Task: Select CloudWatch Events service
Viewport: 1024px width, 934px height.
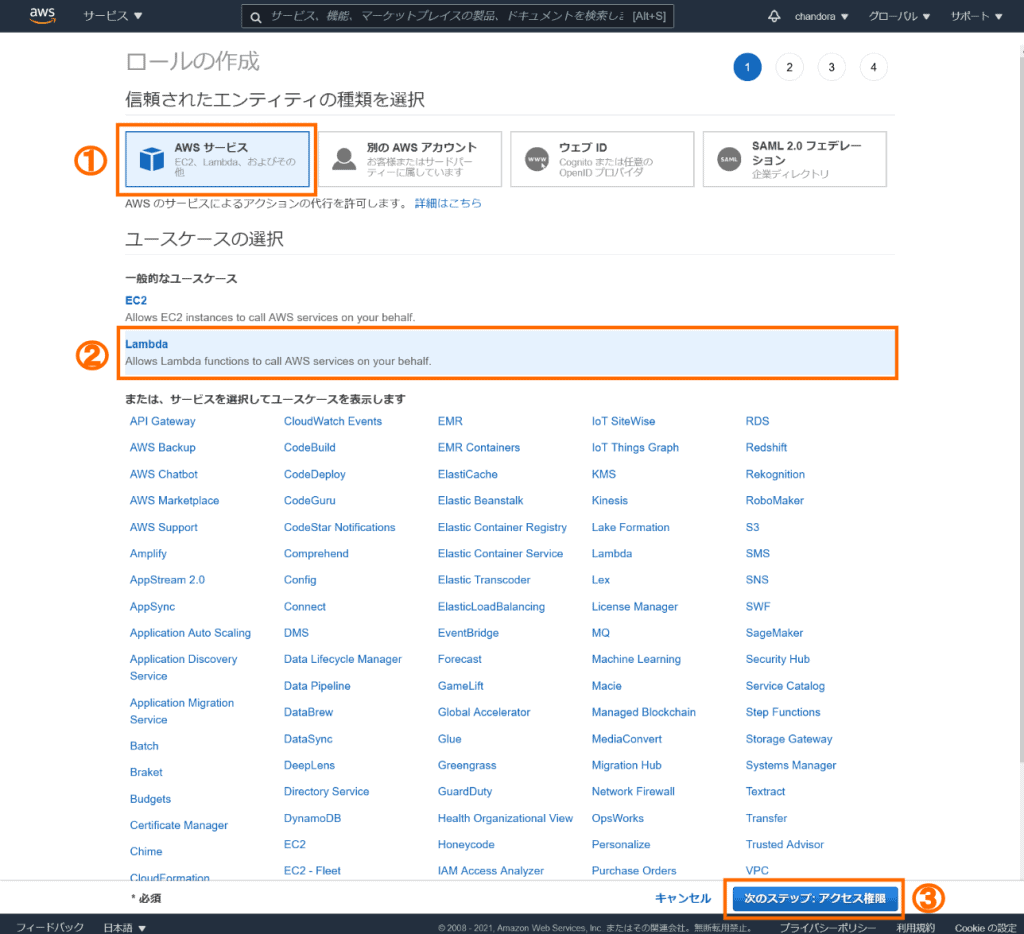Action: click(332, 421)
